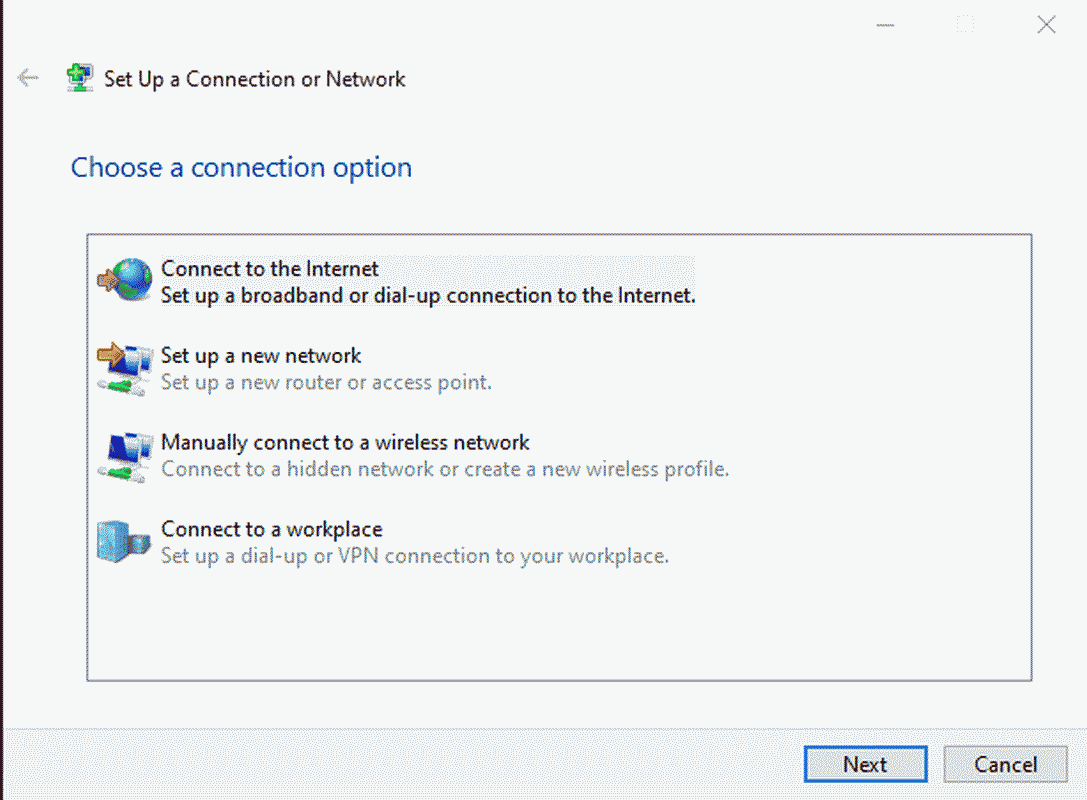The width and height of the screenshot is (1087, 800).
Task: Select Manually connect to a wireless network
Action: (445, 455)
